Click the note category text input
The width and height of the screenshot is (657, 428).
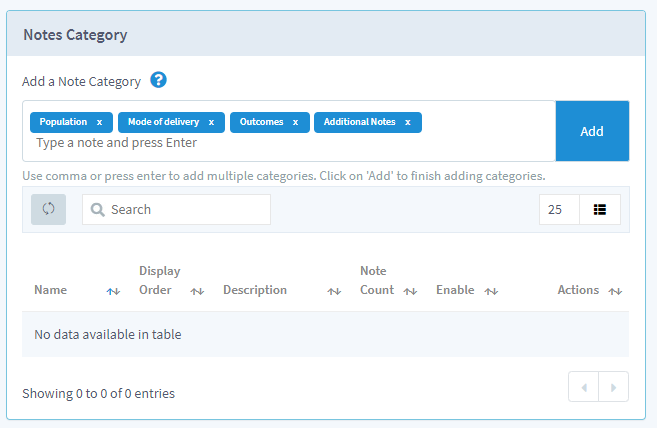[290, 143]
